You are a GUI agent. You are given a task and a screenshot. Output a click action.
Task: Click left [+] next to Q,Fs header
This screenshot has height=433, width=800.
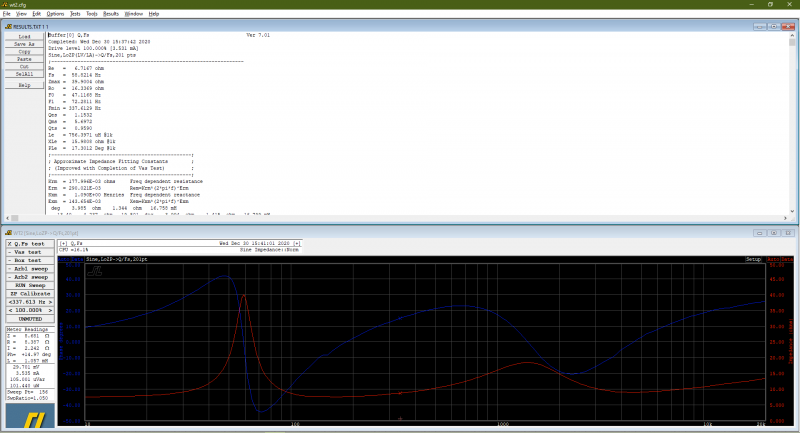pos(64,244)
